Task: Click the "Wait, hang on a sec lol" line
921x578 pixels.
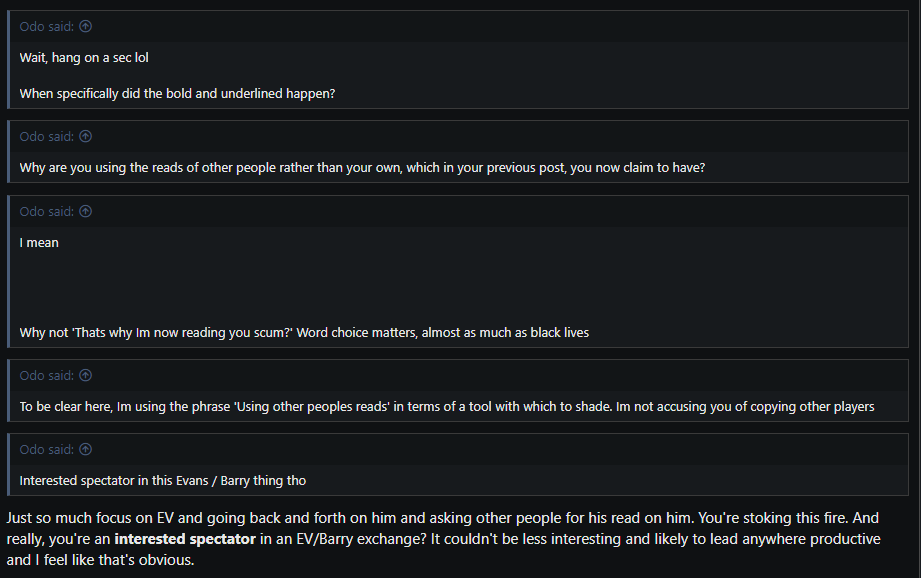Action: (x=84, y=58)
